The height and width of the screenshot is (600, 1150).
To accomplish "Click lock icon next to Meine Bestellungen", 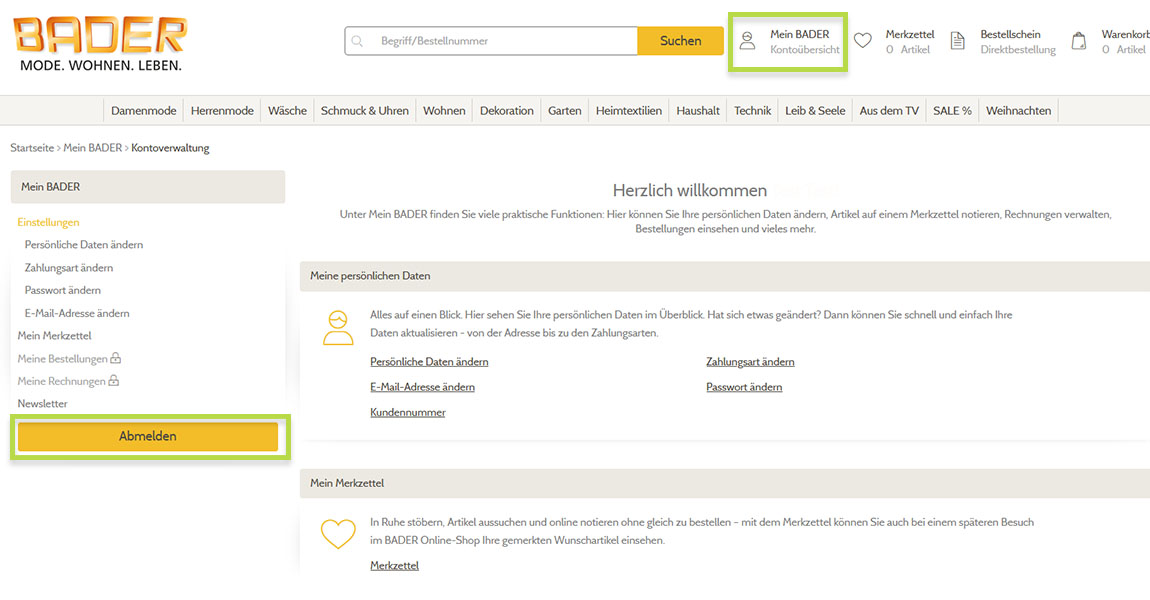I will click(x=116, y=358).
